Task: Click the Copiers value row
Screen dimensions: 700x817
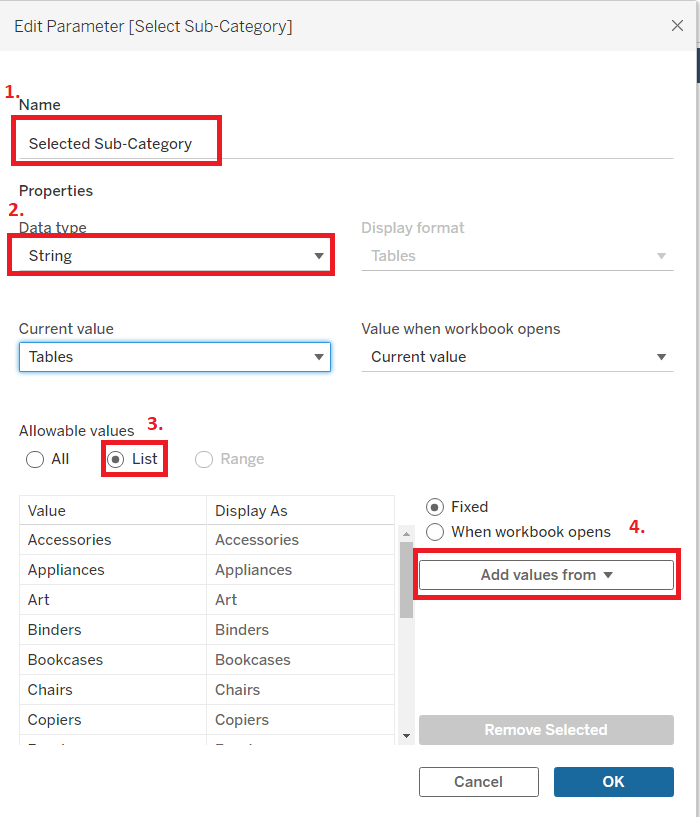Action: pyautogui.click(x=55, y=720)
